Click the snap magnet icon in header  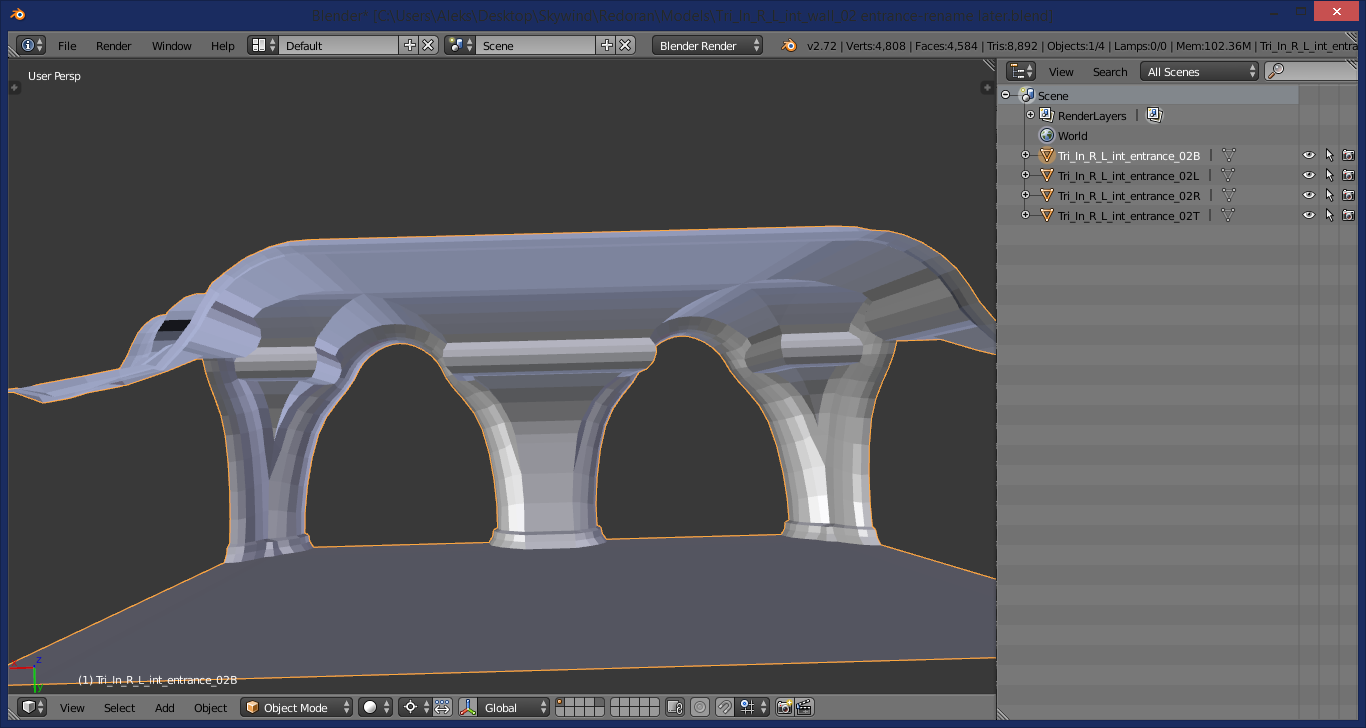(x=724, y=707)
